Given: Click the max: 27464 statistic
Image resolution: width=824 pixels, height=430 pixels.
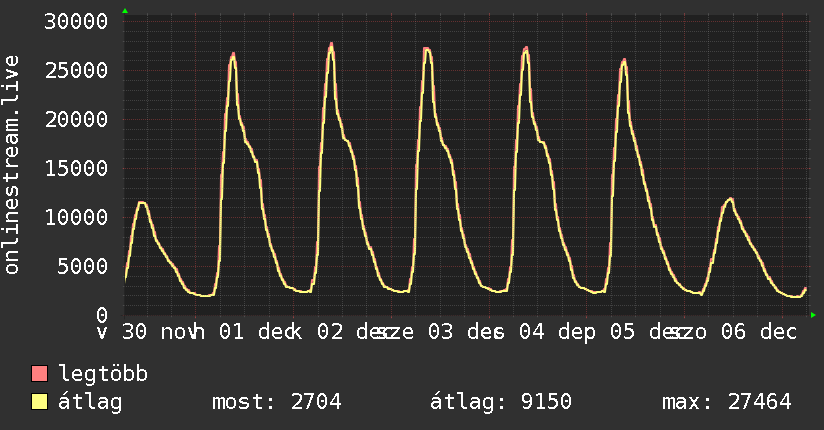Looking at the screenshot, I should tap(727, 402).
